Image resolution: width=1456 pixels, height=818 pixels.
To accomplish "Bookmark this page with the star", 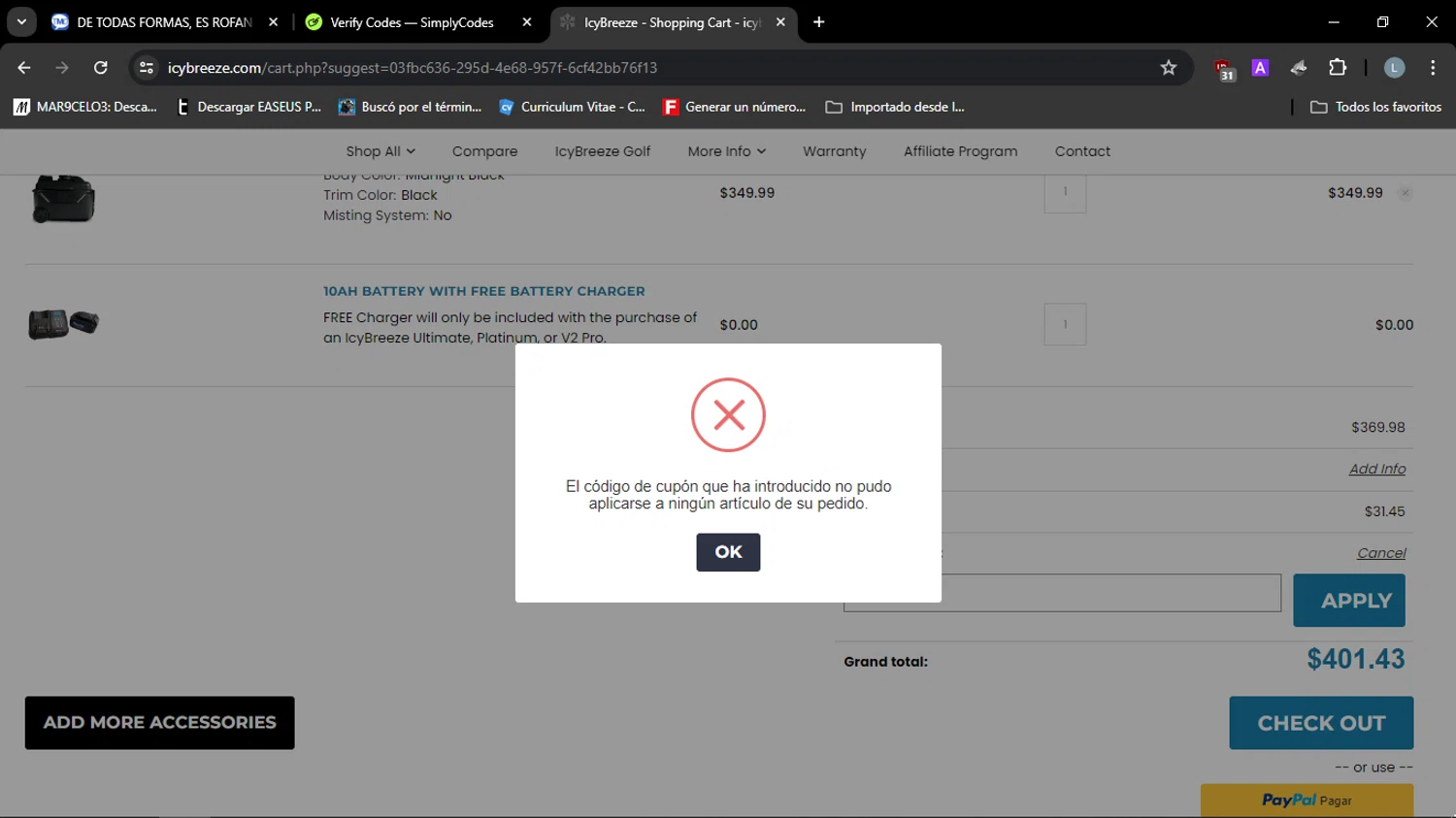I will [x=1169, y=68].
